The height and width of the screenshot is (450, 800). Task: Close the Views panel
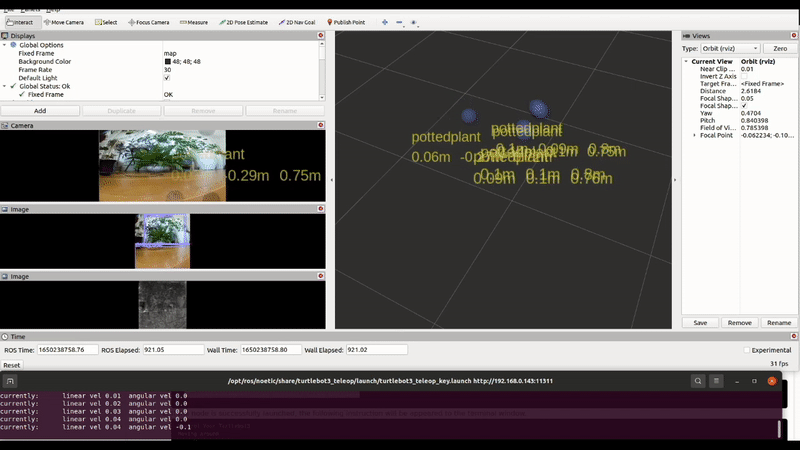[x=794, y=36]
